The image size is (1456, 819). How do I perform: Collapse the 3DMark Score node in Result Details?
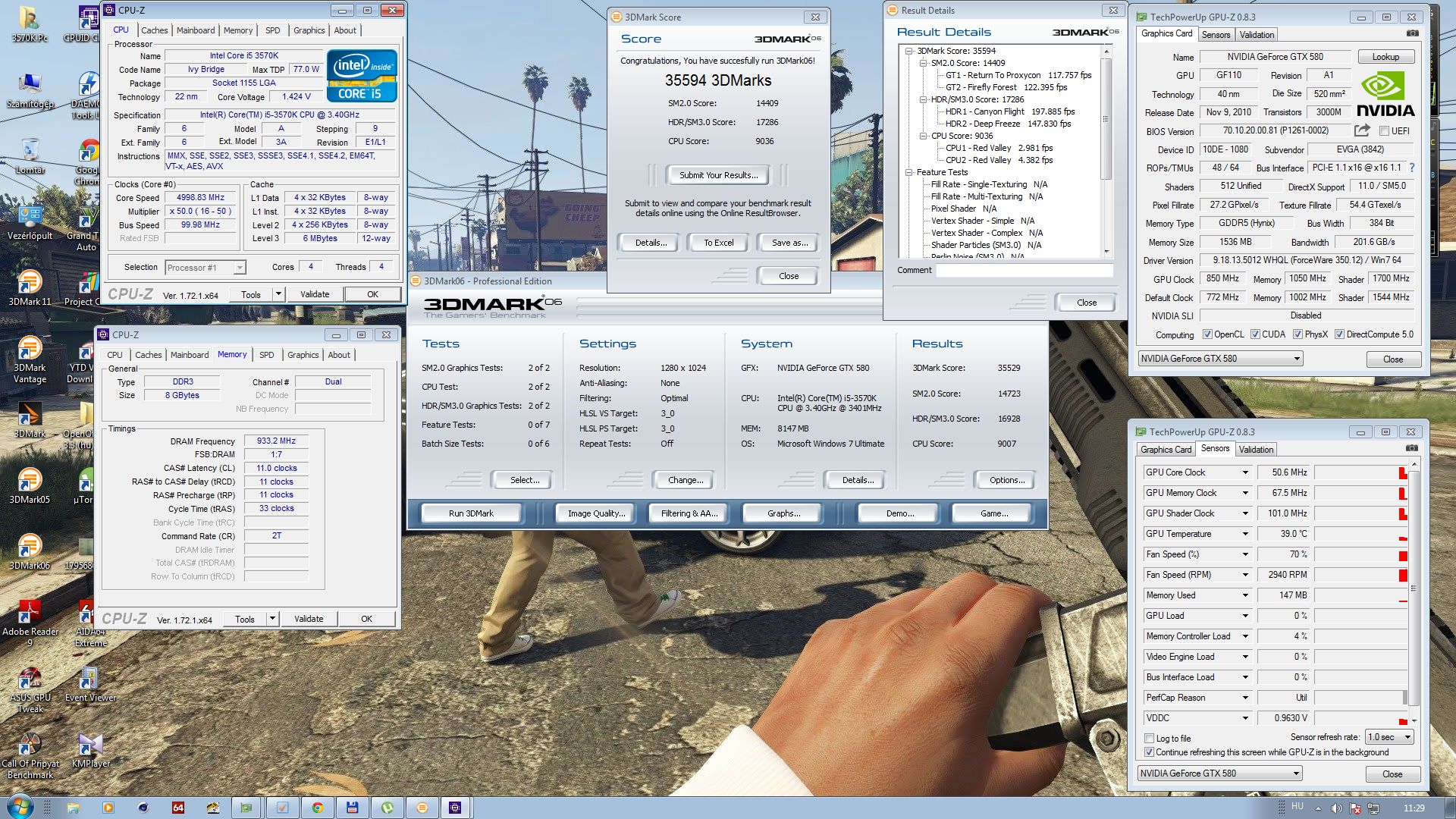908,51
